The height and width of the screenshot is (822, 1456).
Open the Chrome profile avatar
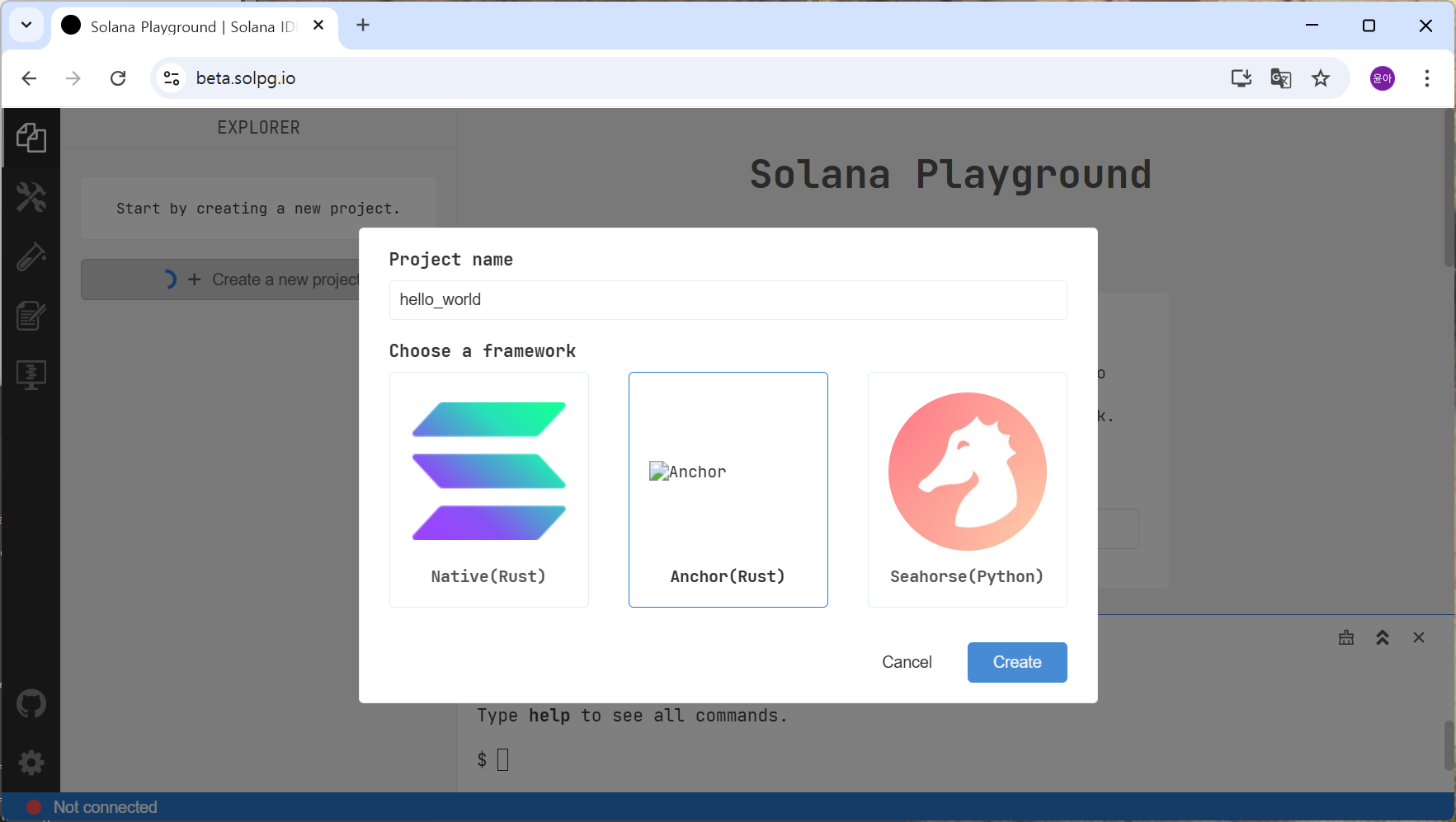1383,78
